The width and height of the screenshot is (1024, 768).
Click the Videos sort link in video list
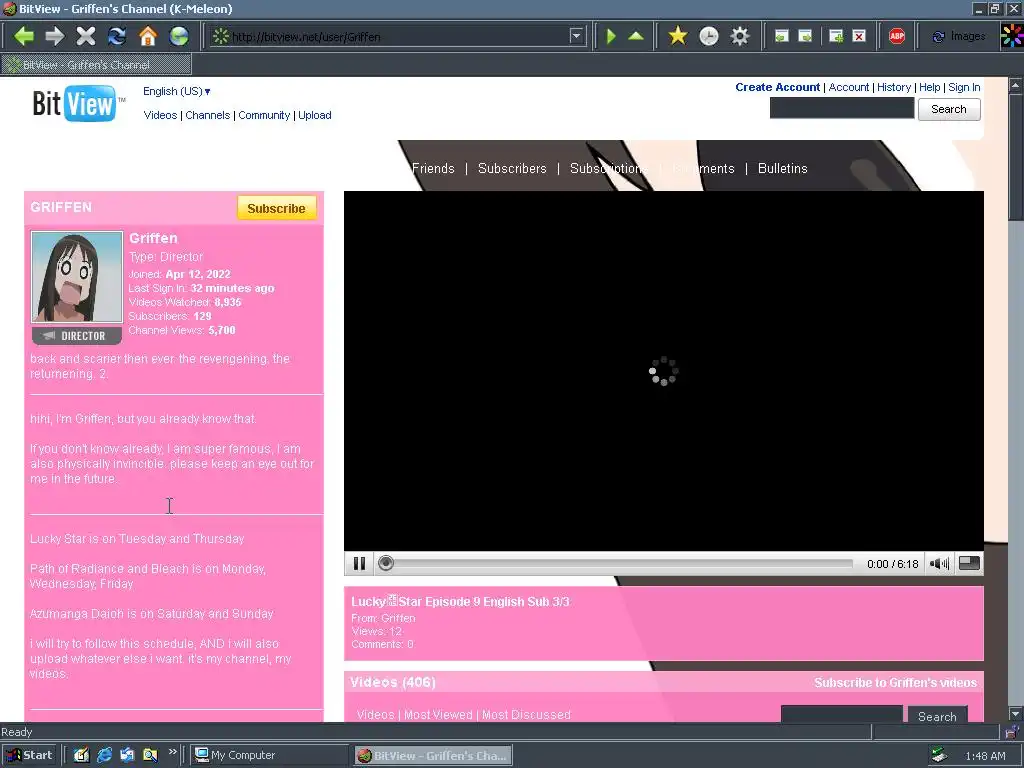[x=376, y=714]
